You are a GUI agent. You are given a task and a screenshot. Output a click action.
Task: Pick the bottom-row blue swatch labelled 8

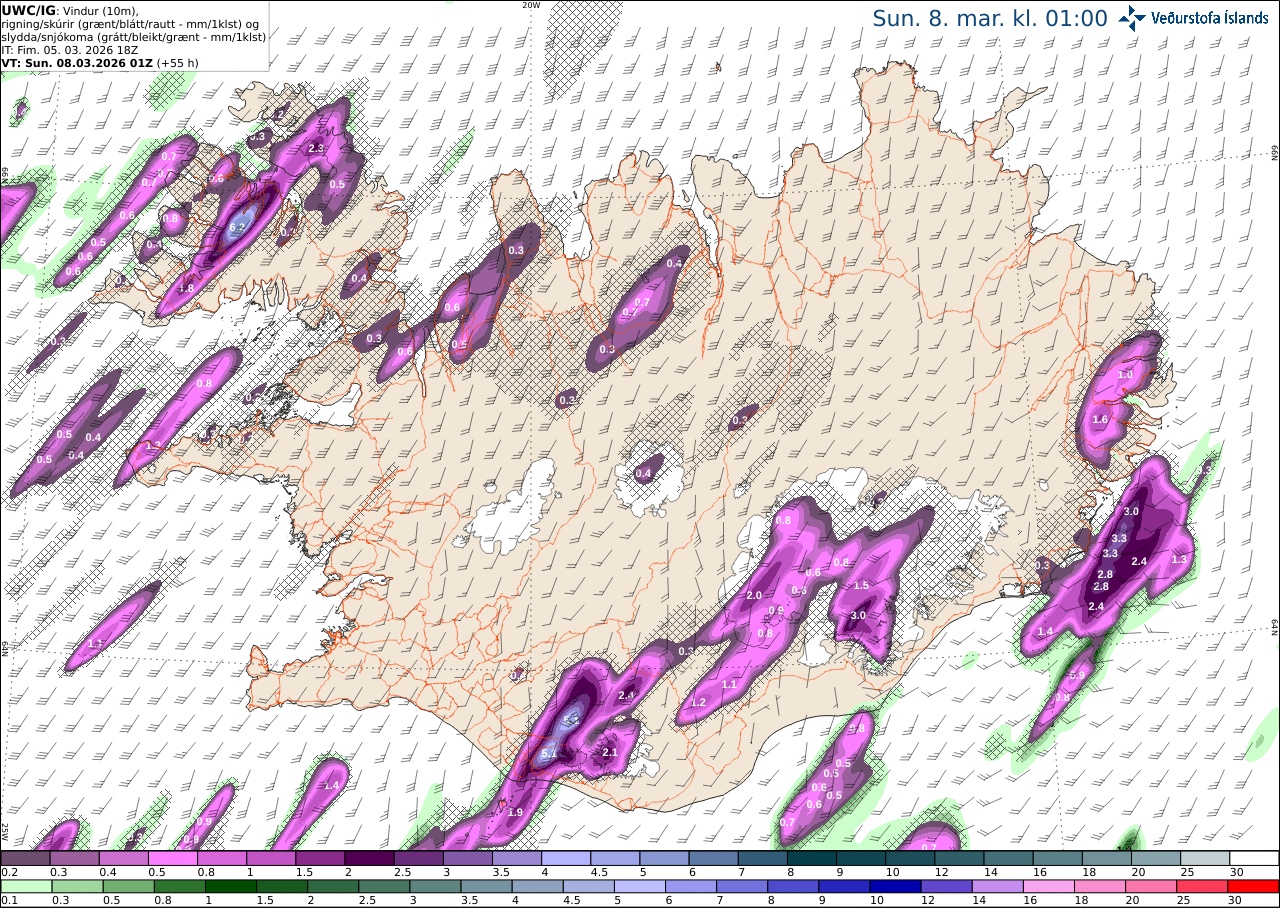tap(793, 886)
